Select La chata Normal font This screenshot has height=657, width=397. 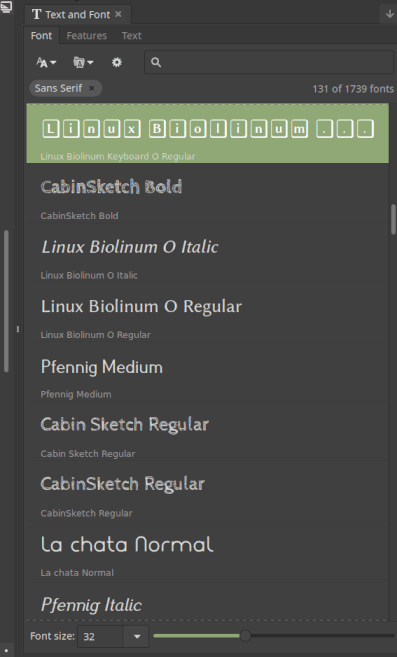(208, 550)
